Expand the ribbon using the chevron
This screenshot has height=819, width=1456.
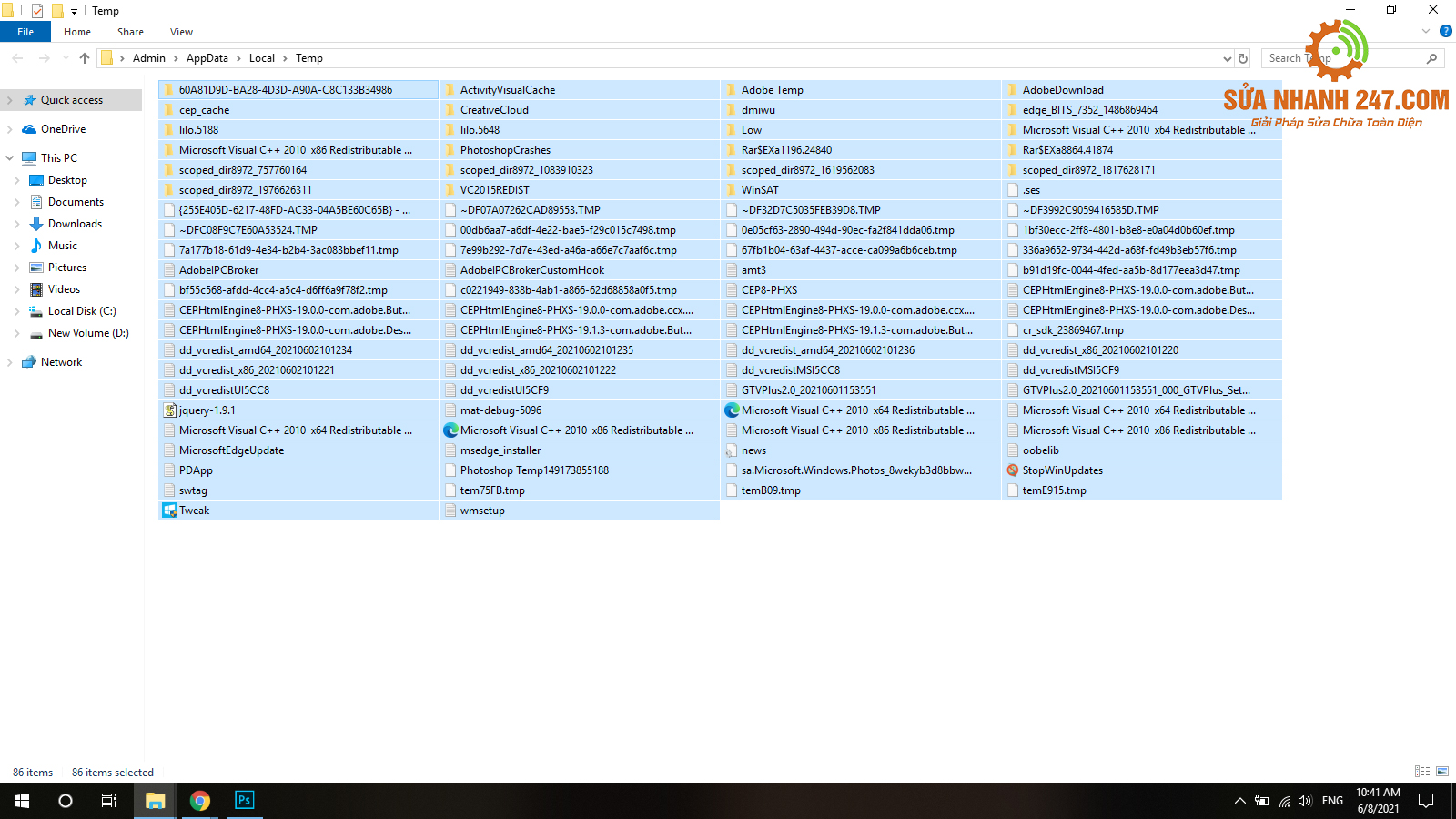pos(1426,32)
